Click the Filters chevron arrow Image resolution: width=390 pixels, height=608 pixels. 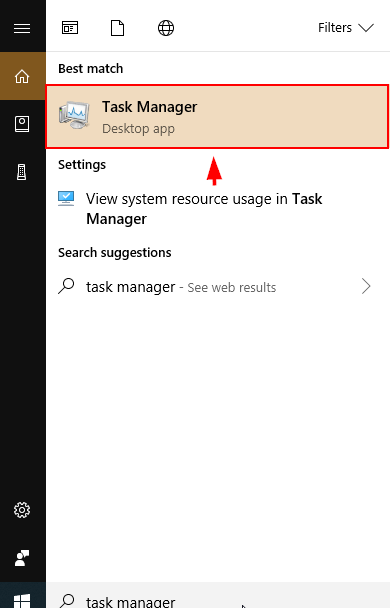pos(366,28)
